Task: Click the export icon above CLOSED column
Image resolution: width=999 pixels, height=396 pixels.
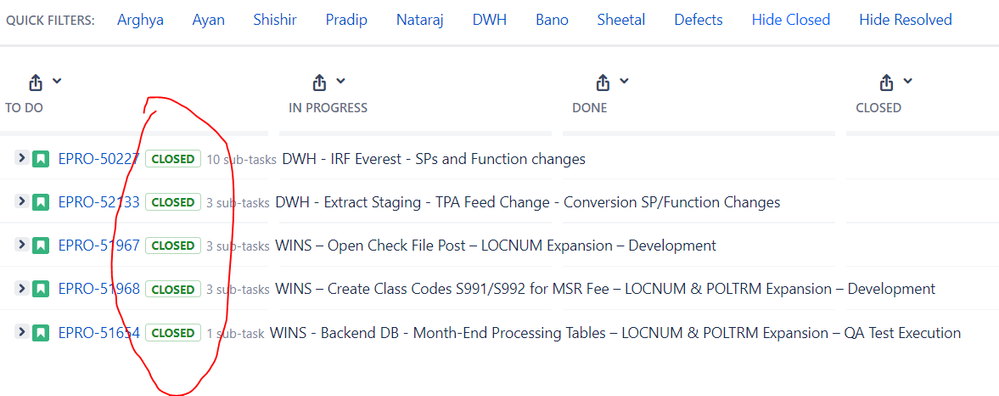Action: pyautogui.click(x=886, y=82)
